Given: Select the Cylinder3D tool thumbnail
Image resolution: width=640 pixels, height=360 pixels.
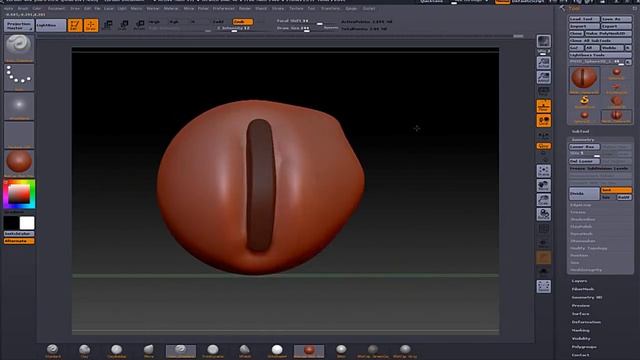Looking at the screenshot, I should click(x=616, y=102).
